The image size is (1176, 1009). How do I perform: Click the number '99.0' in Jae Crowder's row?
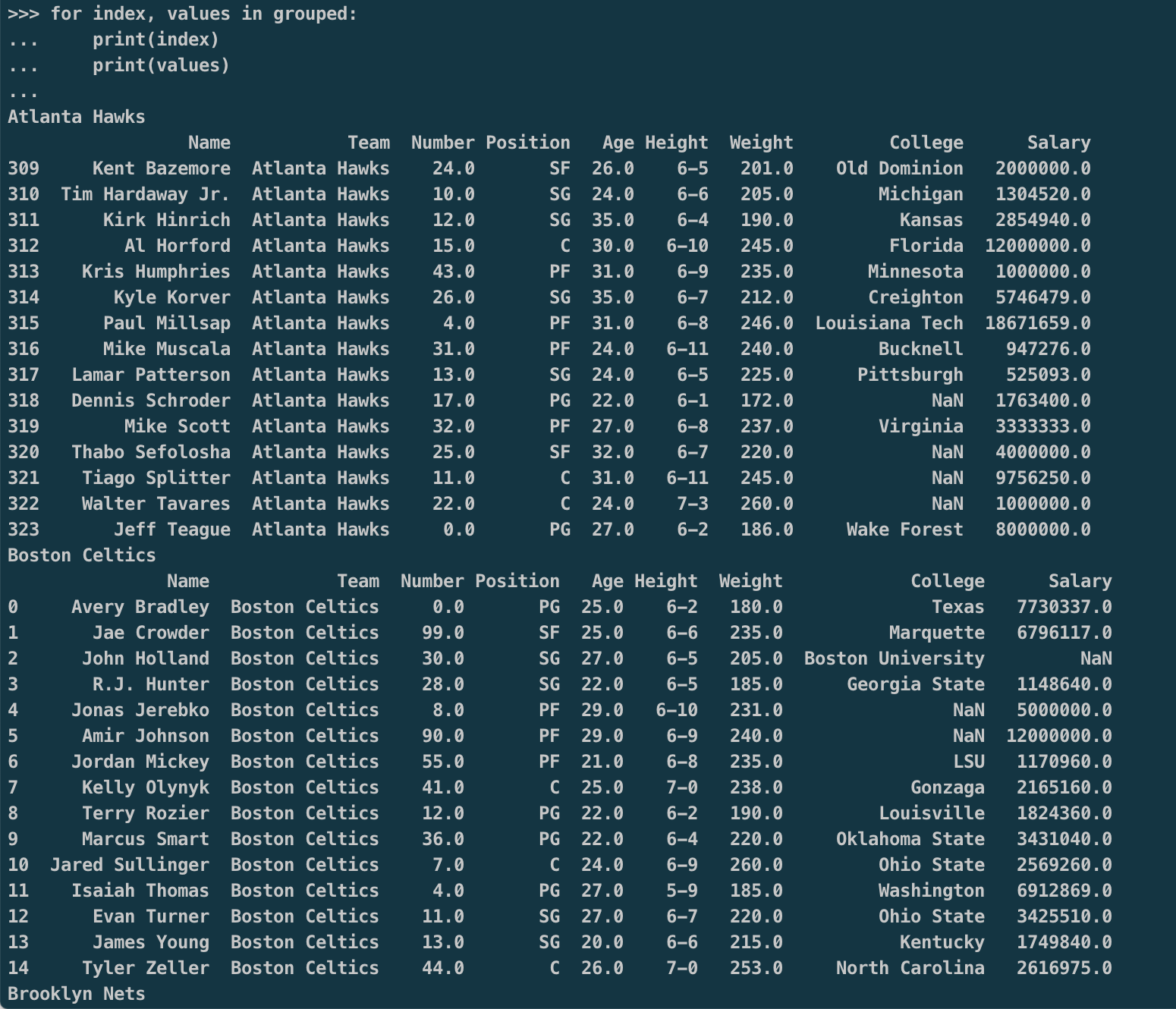(443, 633)
